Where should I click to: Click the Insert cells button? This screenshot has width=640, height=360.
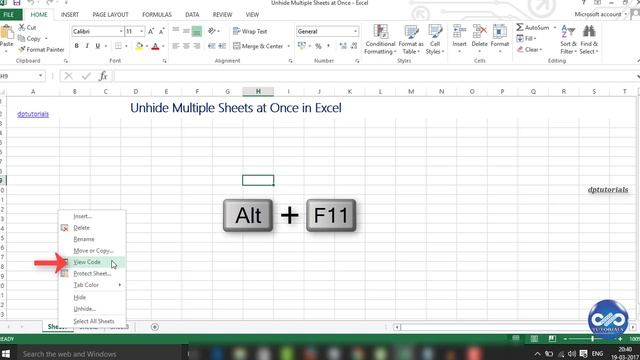pos(459,39)
